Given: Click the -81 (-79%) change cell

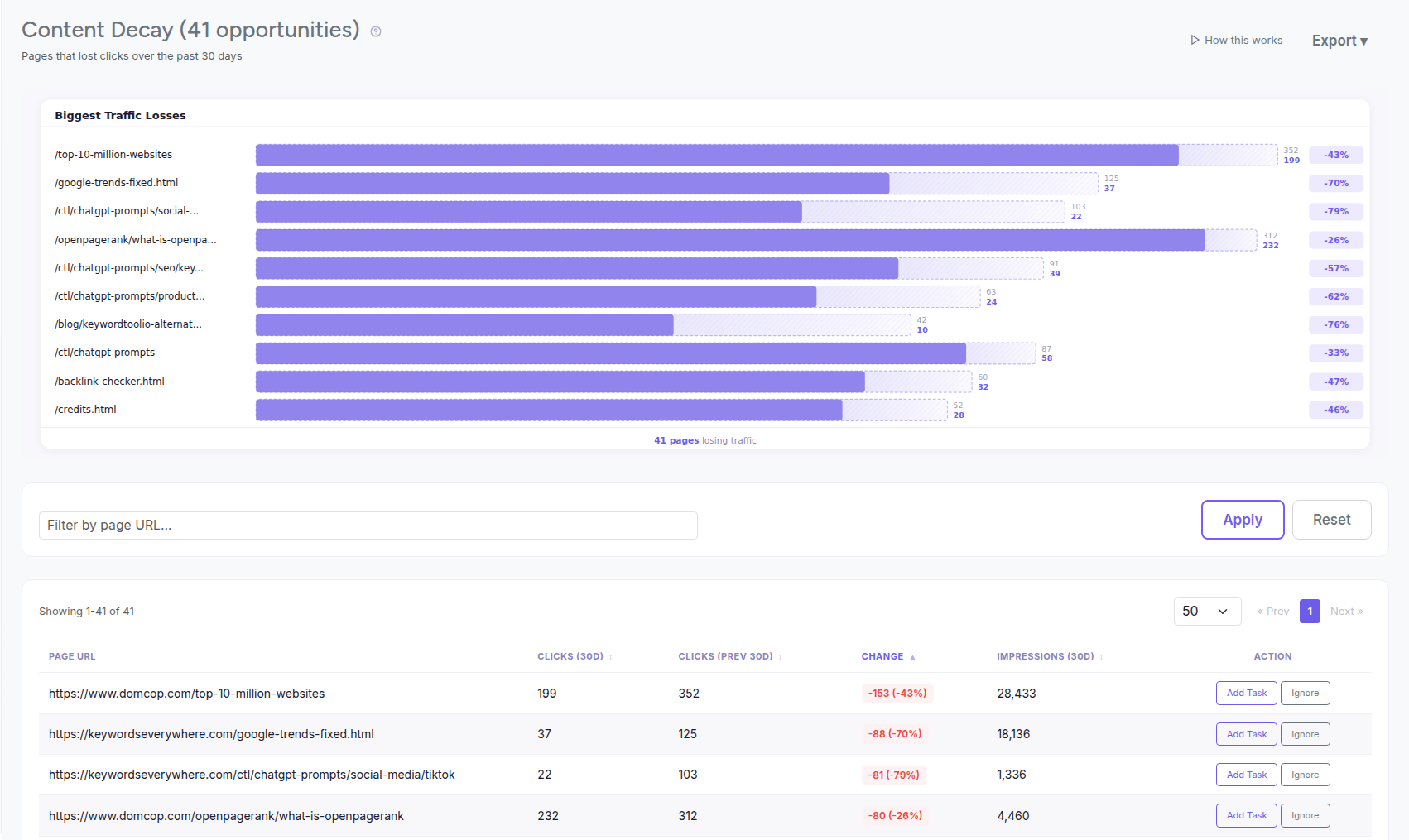Looking at the screenshot, I should click(x=893, y=775).
